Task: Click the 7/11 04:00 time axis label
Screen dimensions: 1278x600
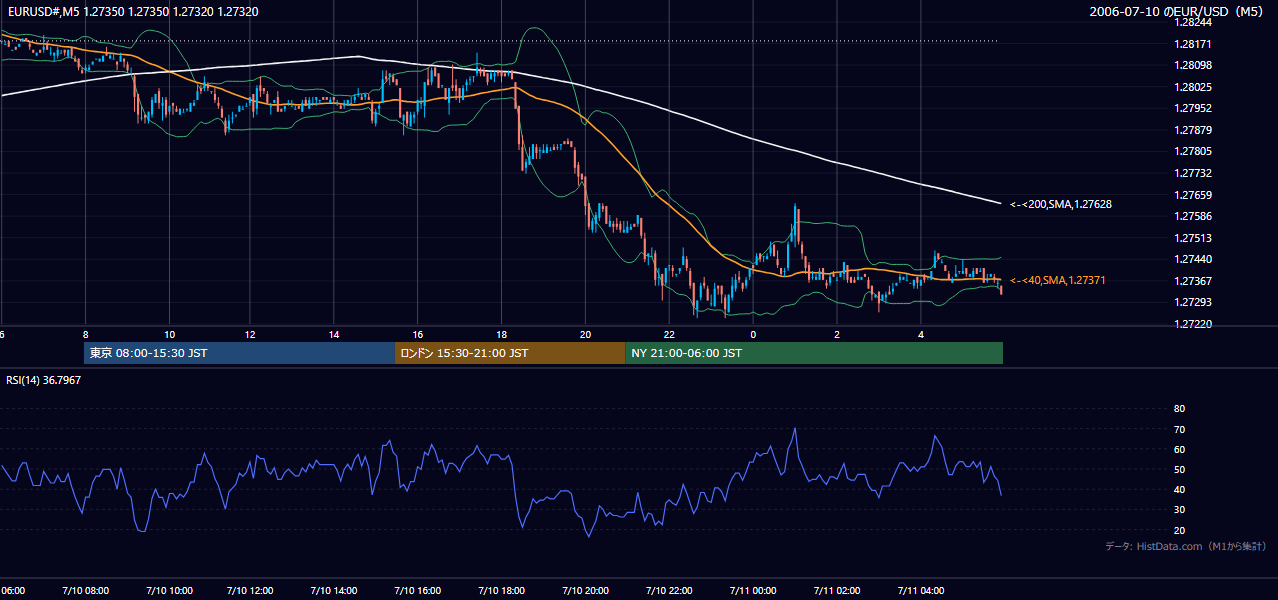Action: tap(919, 591)
